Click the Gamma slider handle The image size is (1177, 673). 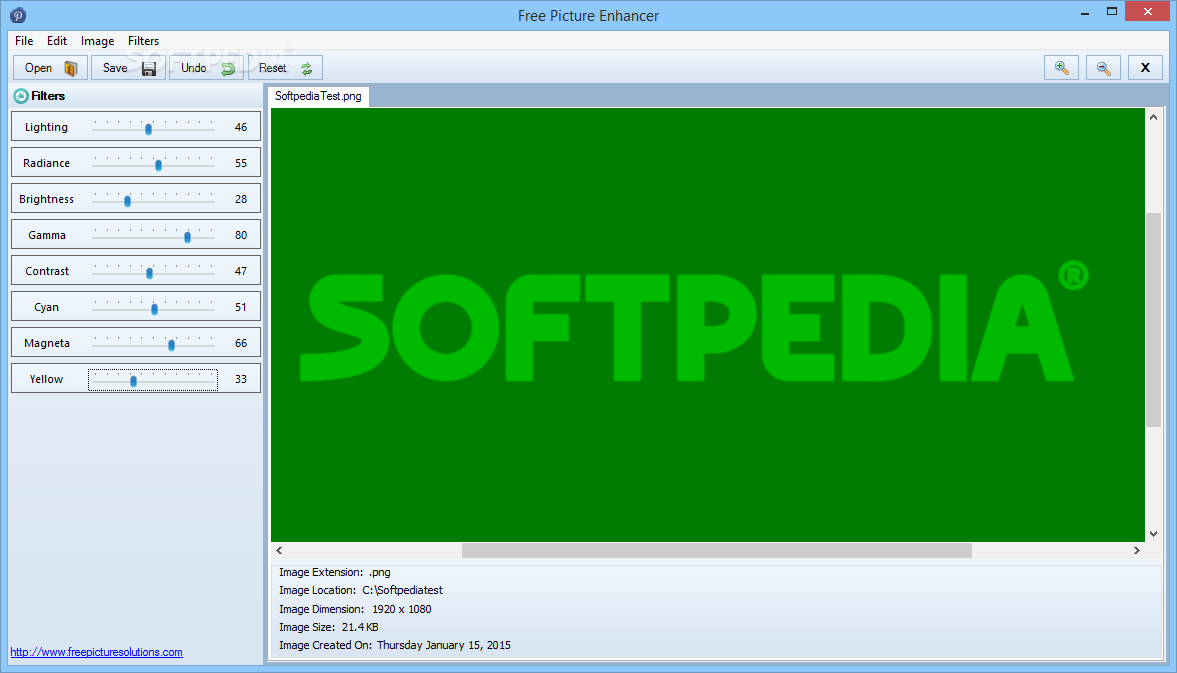click(188, 237)
